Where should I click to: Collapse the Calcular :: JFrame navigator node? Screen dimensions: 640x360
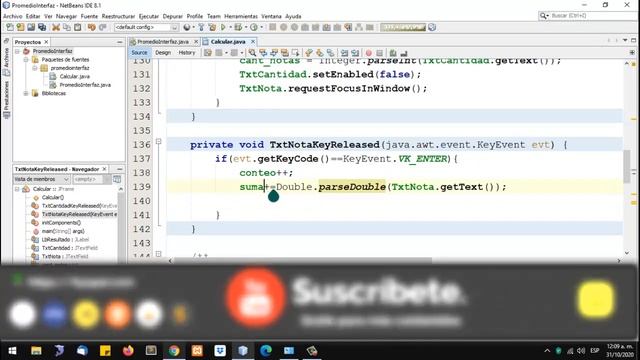click(x=17, y=189)
